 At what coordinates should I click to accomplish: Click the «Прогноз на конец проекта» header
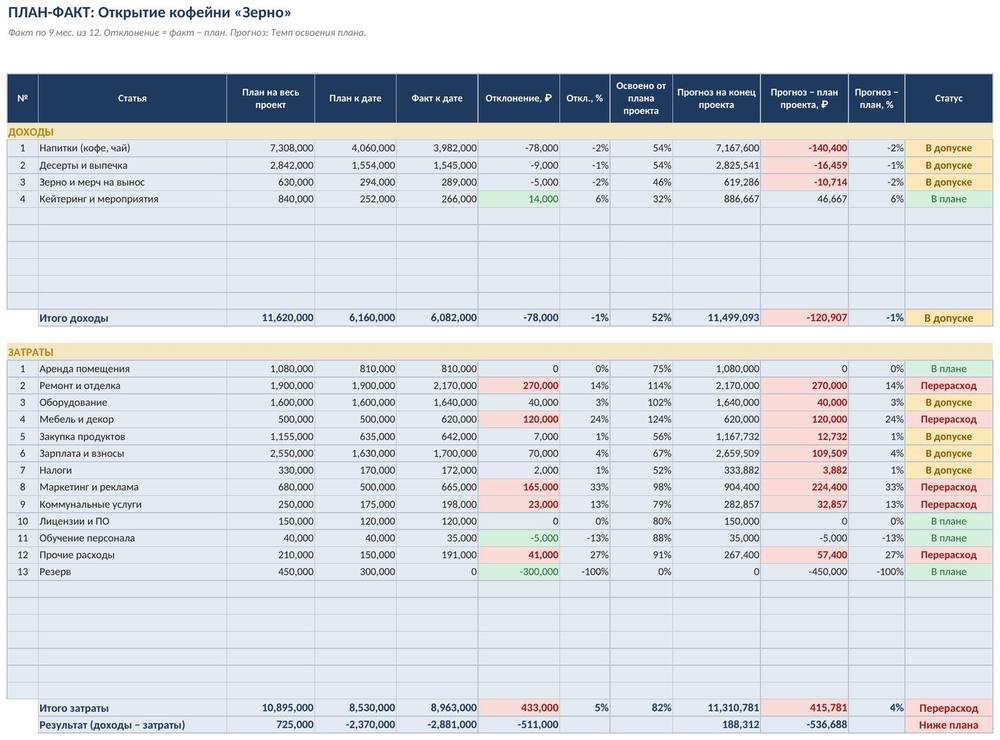(x=716, y=98)
